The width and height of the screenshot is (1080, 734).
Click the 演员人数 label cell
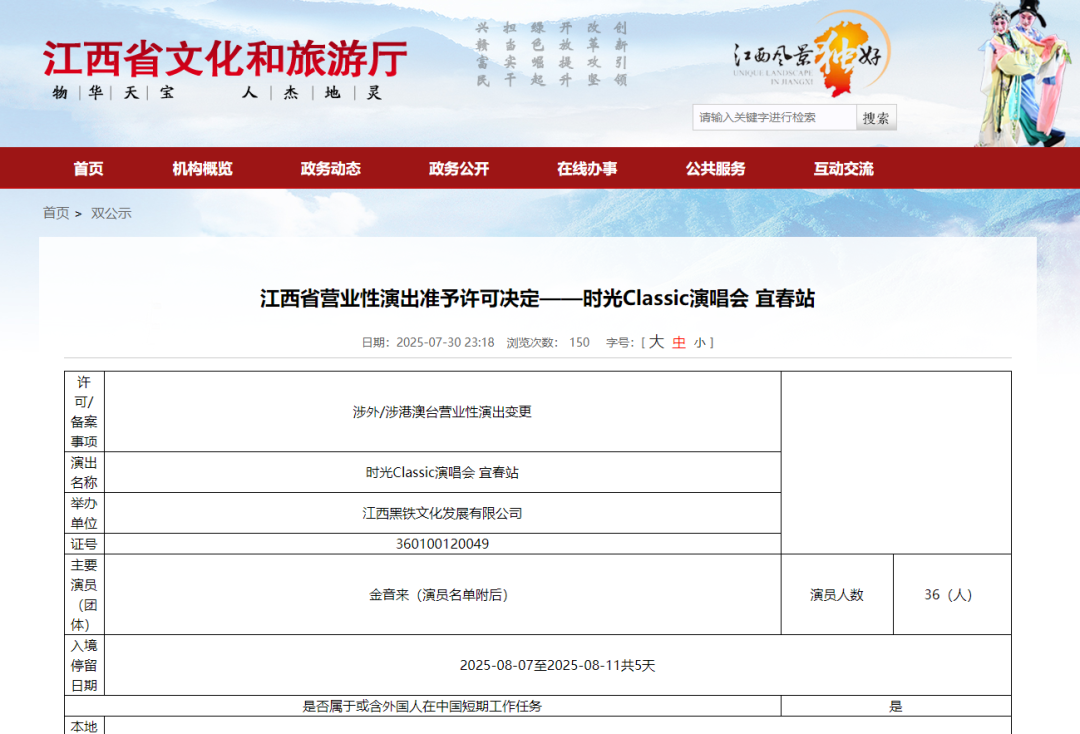pyautogui.click(x=838, y=594)
